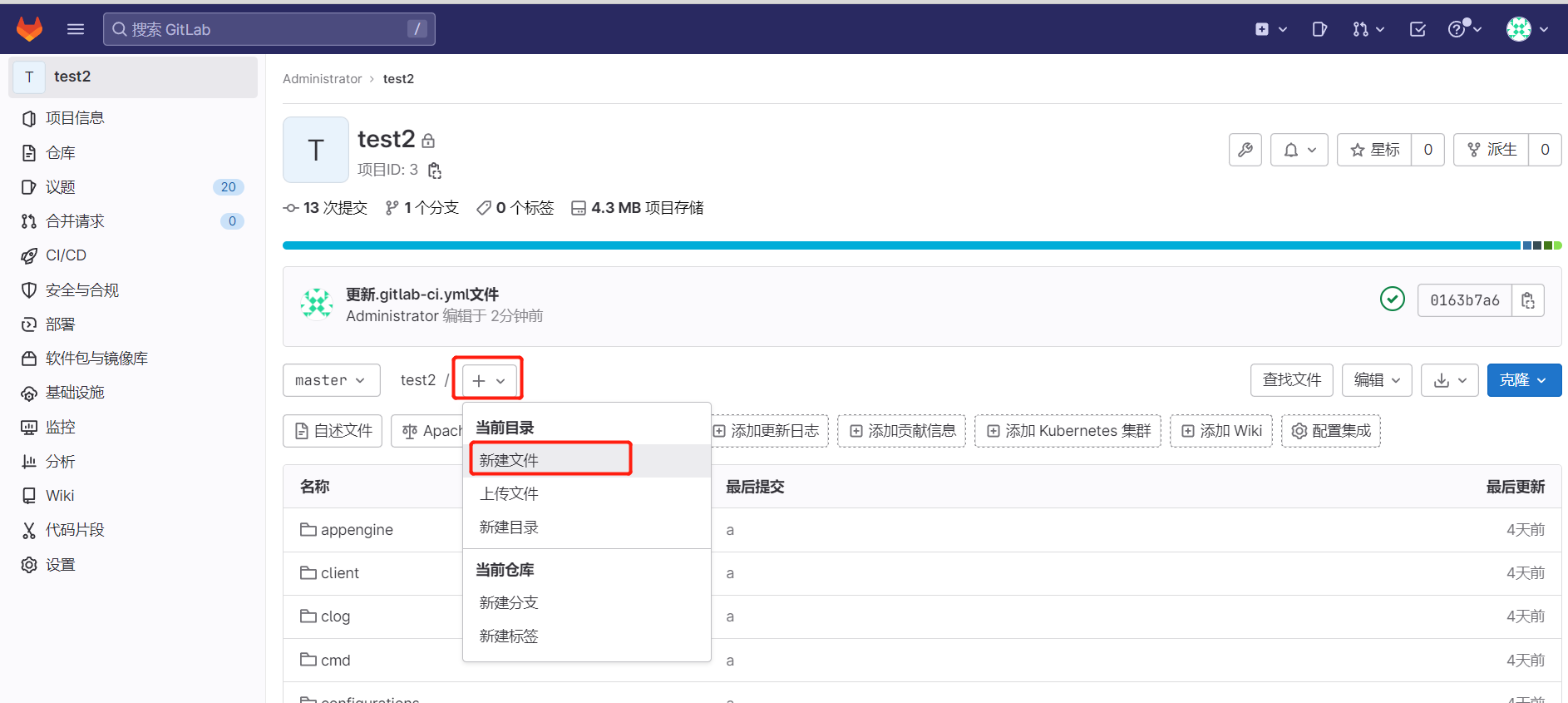
Task: Open CI/CD in the sidebar
Action: [66, 255]
